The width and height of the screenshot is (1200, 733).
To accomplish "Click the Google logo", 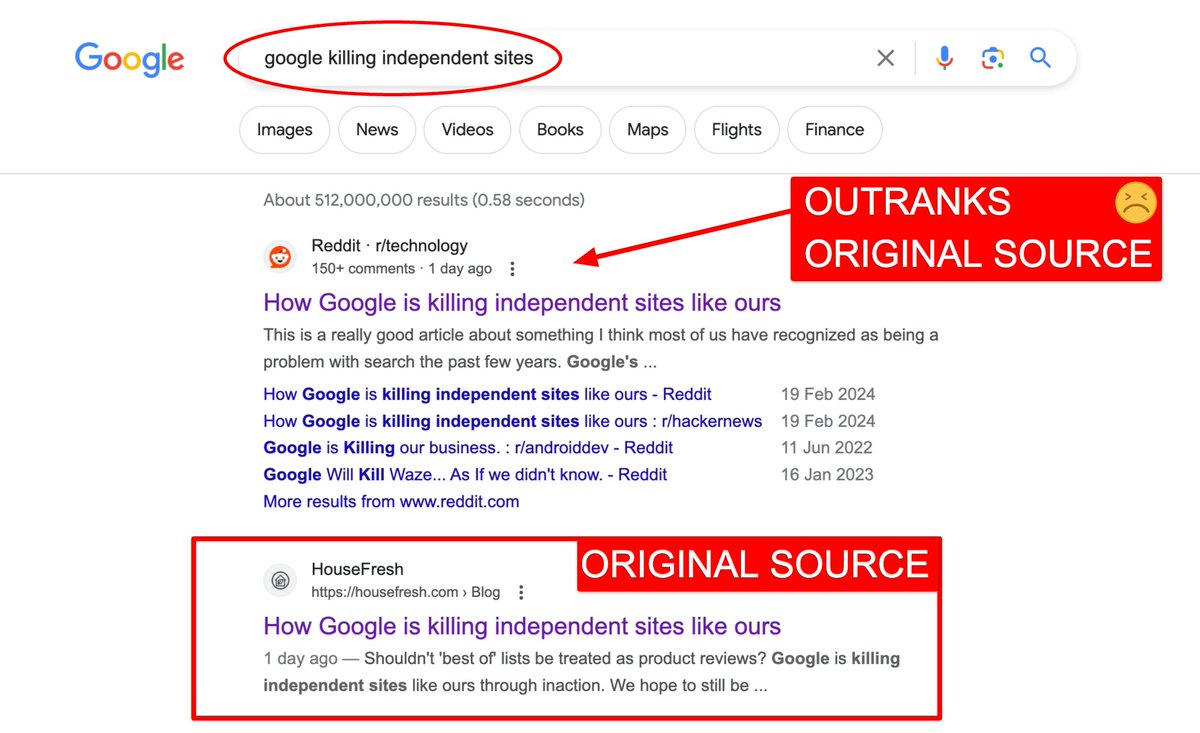I will coord(129,59).
